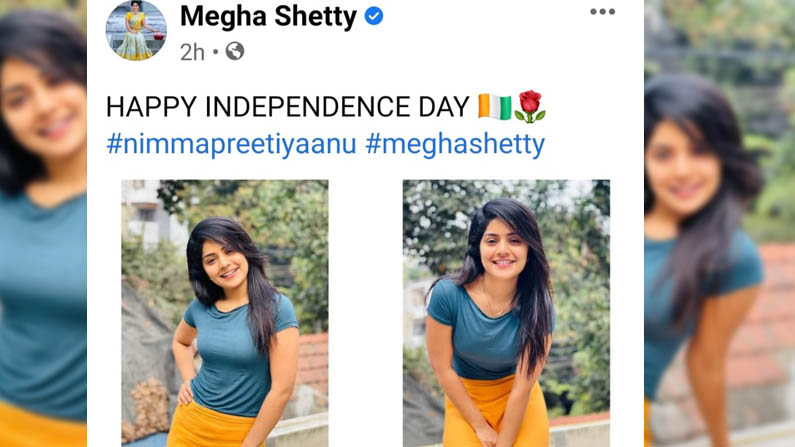
Task: Open the #meghashetty hashtag
Action: pos(455,144)
